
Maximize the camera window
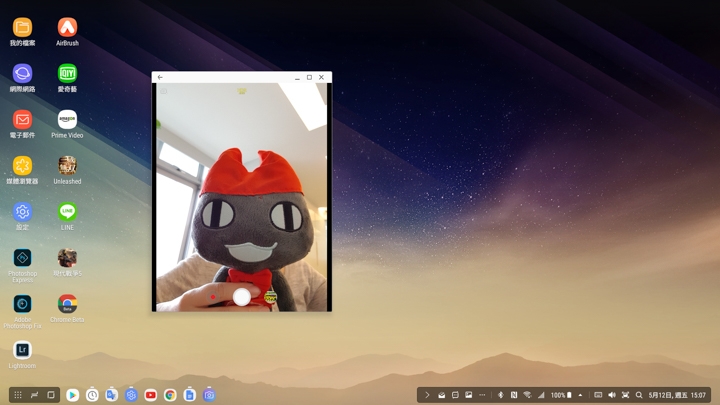(309, 77)
